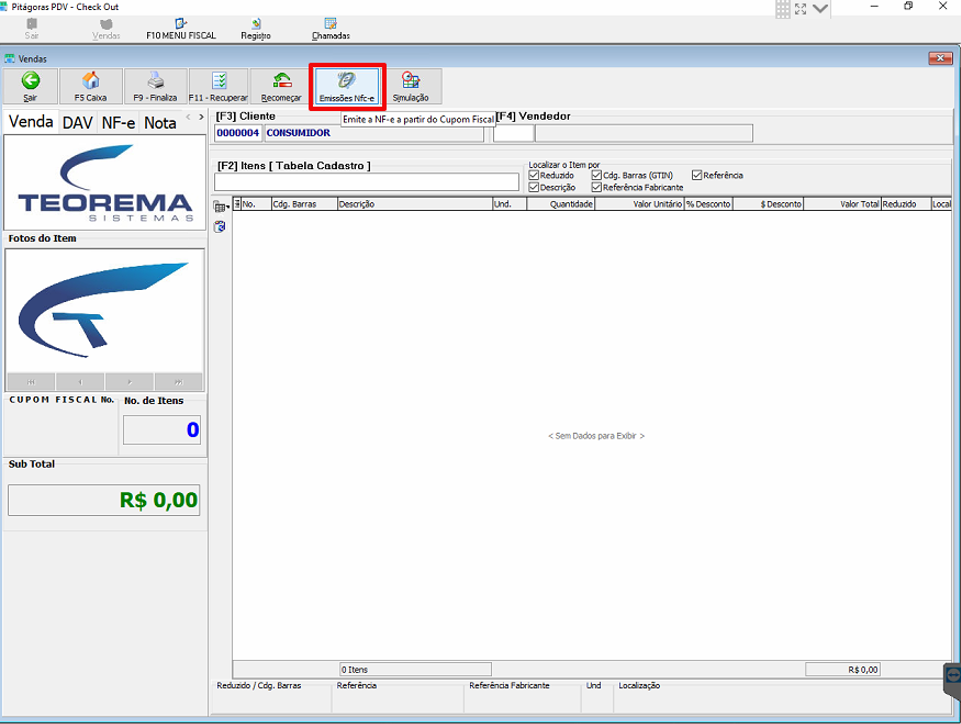The width and height of the screenshot is (961, 724).
Task: Go to first item photo
Action: point(31,382)
